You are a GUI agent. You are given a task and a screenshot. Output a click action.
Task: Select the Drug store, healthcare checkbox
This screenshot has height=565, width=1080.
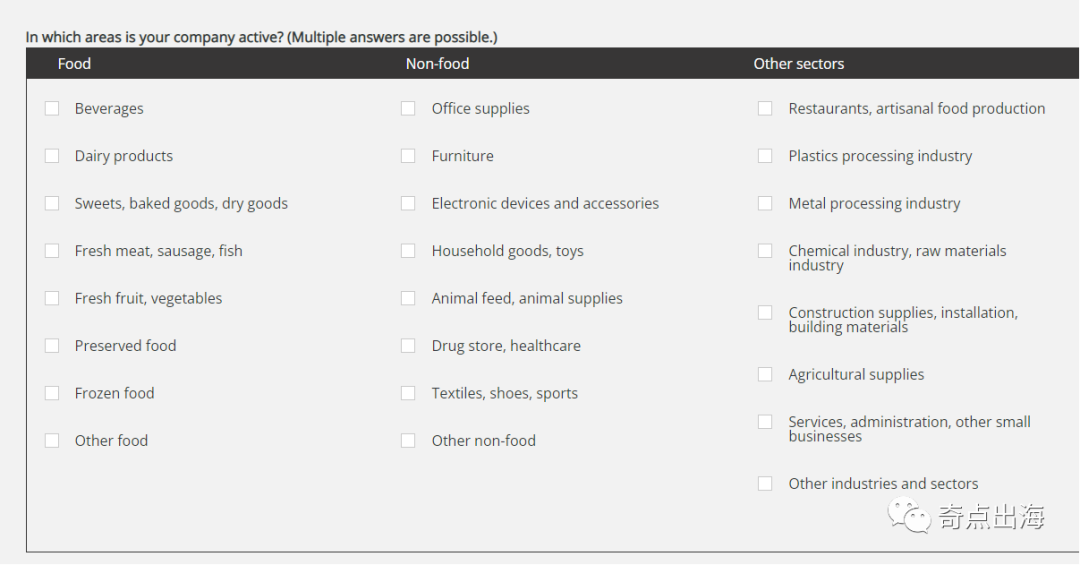click(408, 346)
